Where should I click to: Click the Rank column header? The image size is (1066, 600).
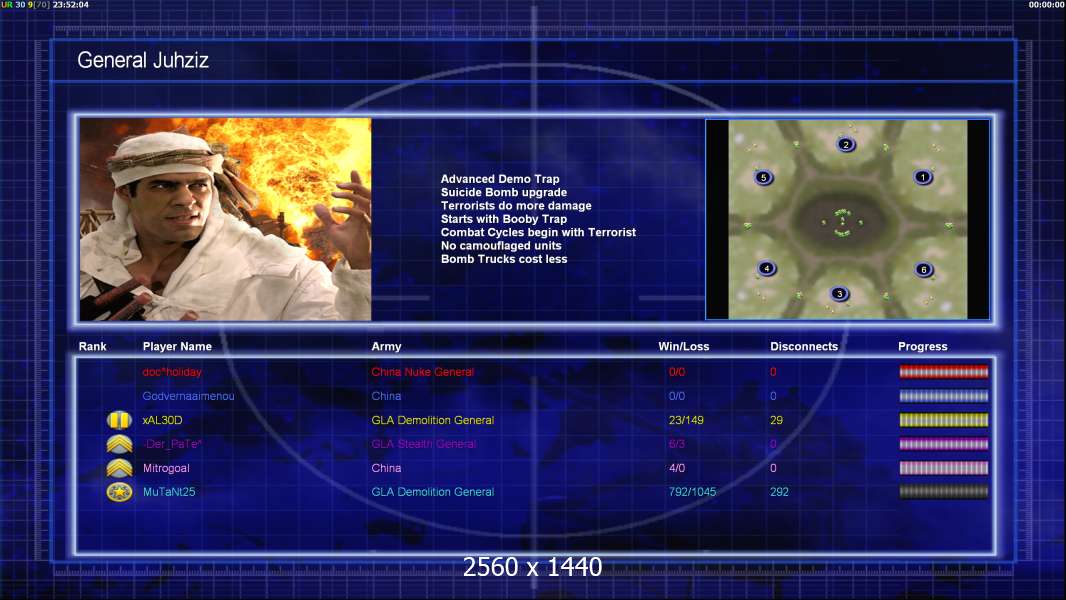tap(92, 347)
